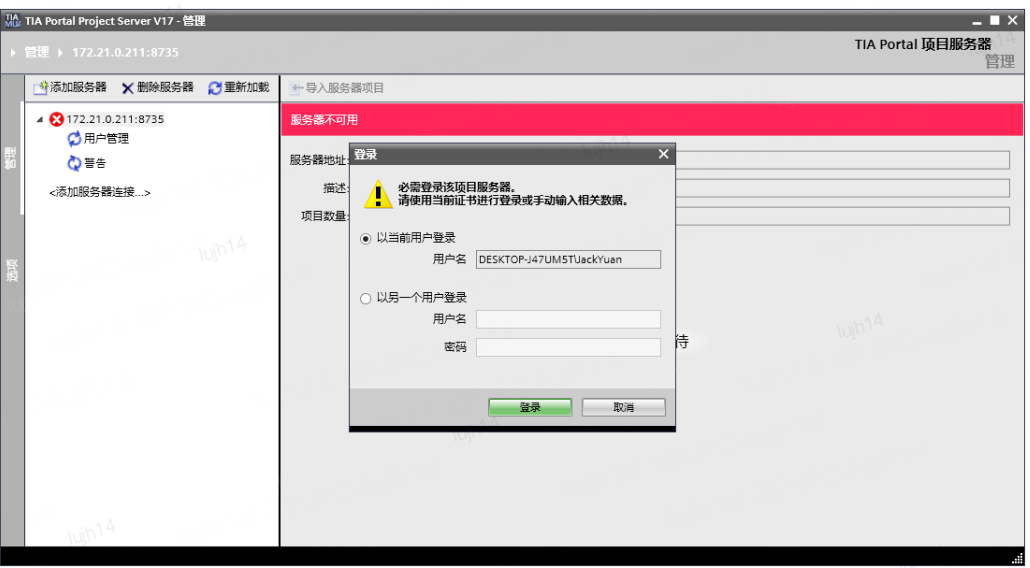Open 用户管理 tree item
1030x568 pixels.
click(x=106, y=139)
